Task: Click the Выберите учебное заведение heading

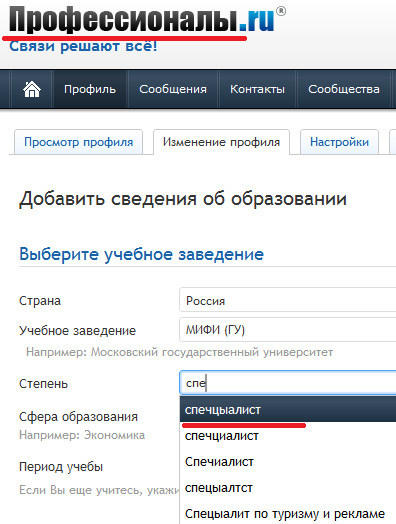Action: (x=141, y=254)
